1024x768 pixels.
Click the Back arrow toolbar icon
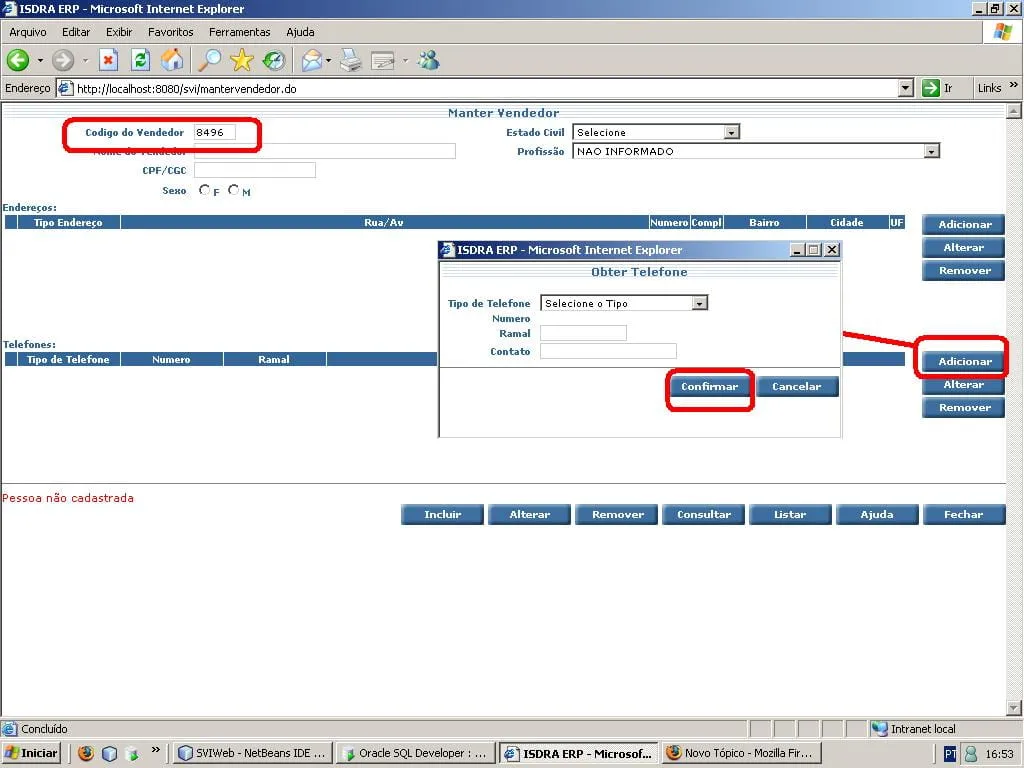click(18, 61)
